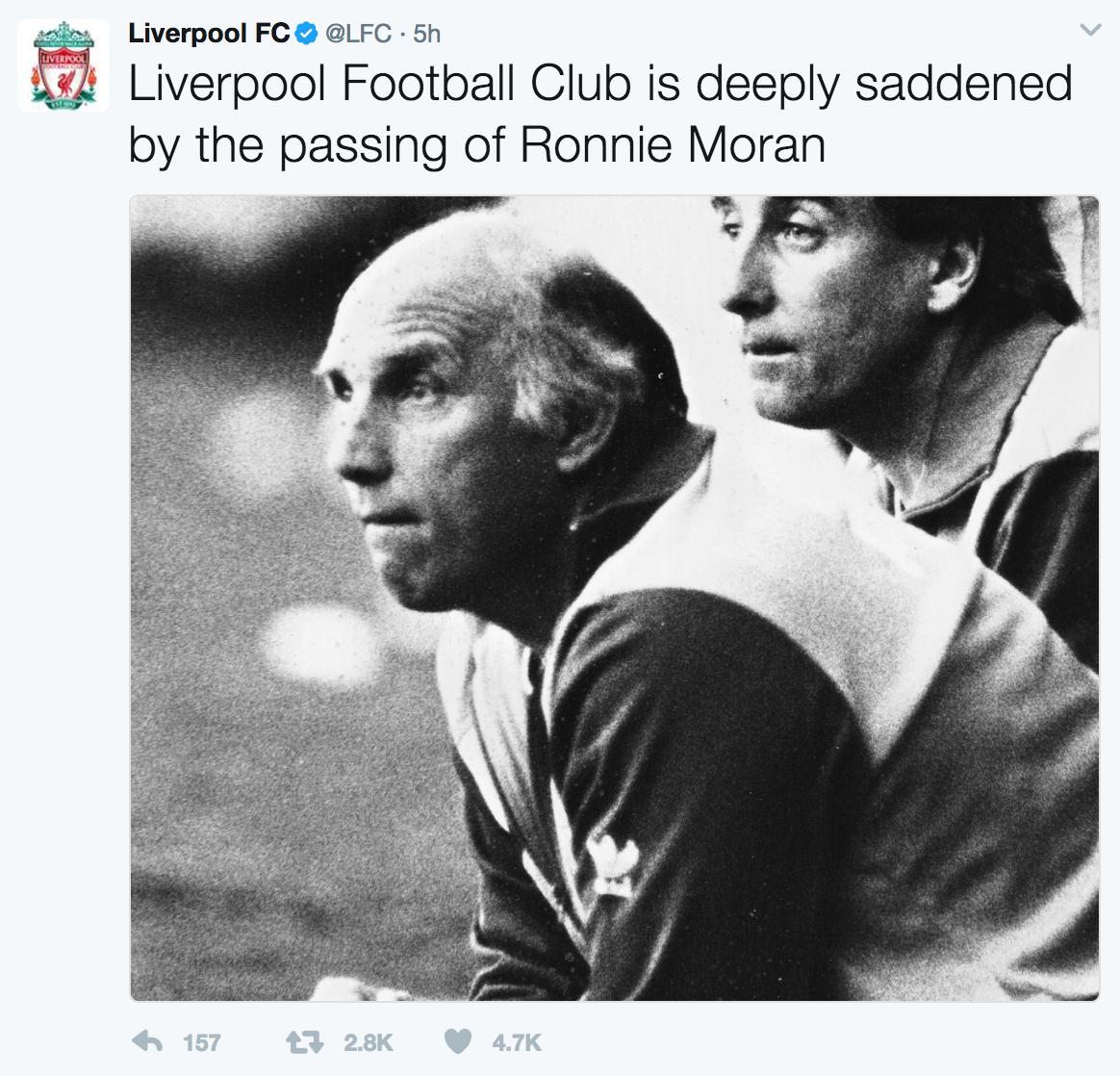
Task: Open the tweet options chevron menu
Action: (1089, 32)
